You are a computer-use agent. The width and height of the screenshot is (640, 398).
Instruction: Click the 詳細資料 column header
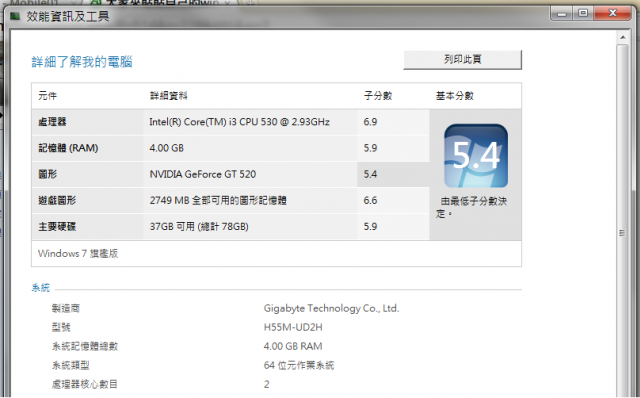pos(168,96)
